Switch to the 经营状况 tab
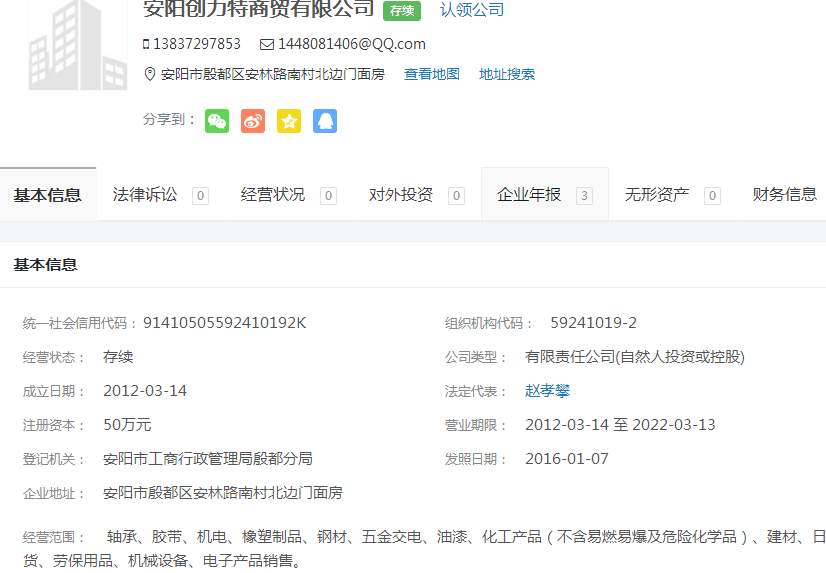The image size is (826, 573). pyautogui.click(x=273, y=195)
